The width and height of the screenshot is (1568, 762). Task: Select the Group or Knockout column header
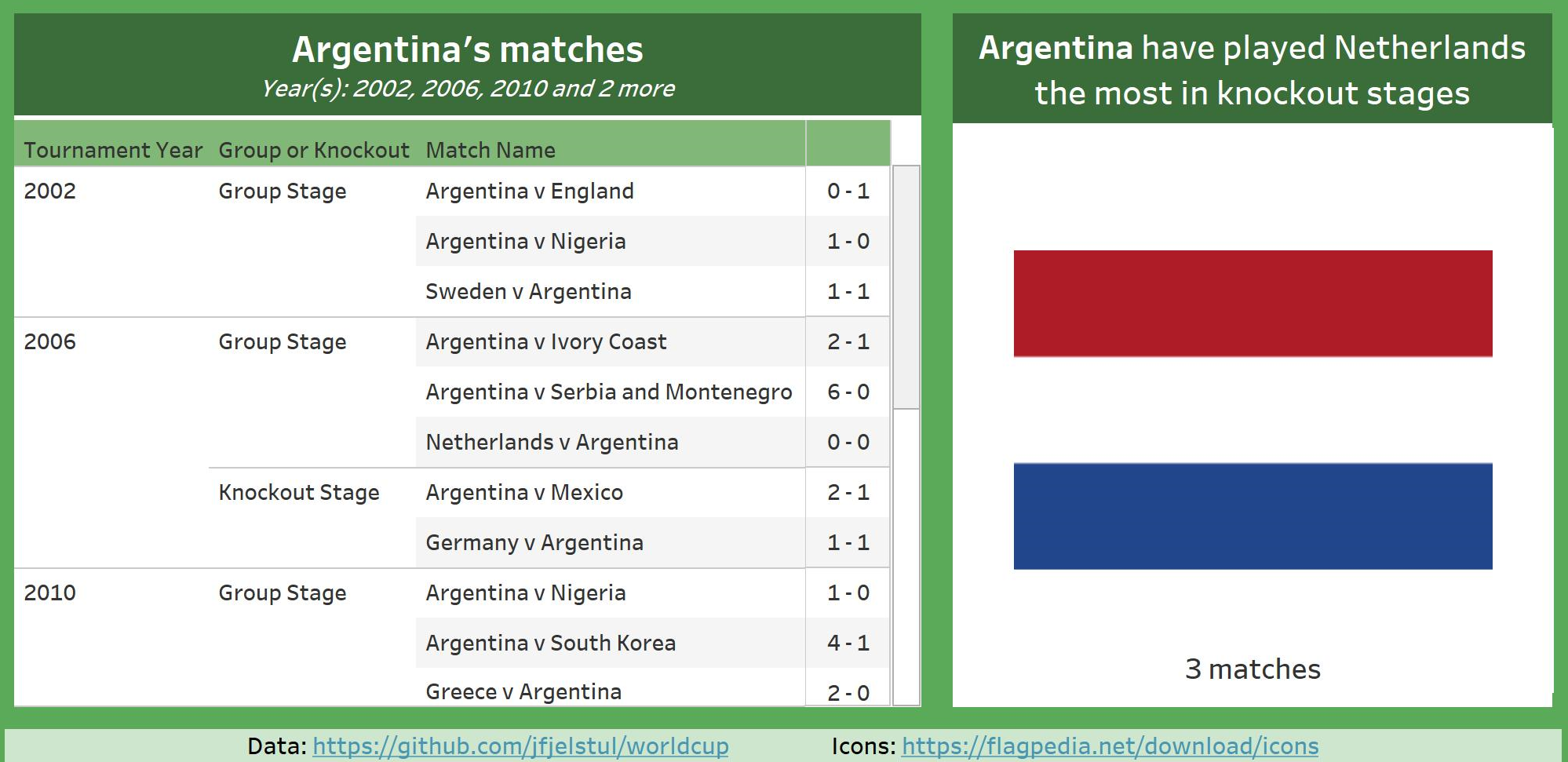pos(314,150)
